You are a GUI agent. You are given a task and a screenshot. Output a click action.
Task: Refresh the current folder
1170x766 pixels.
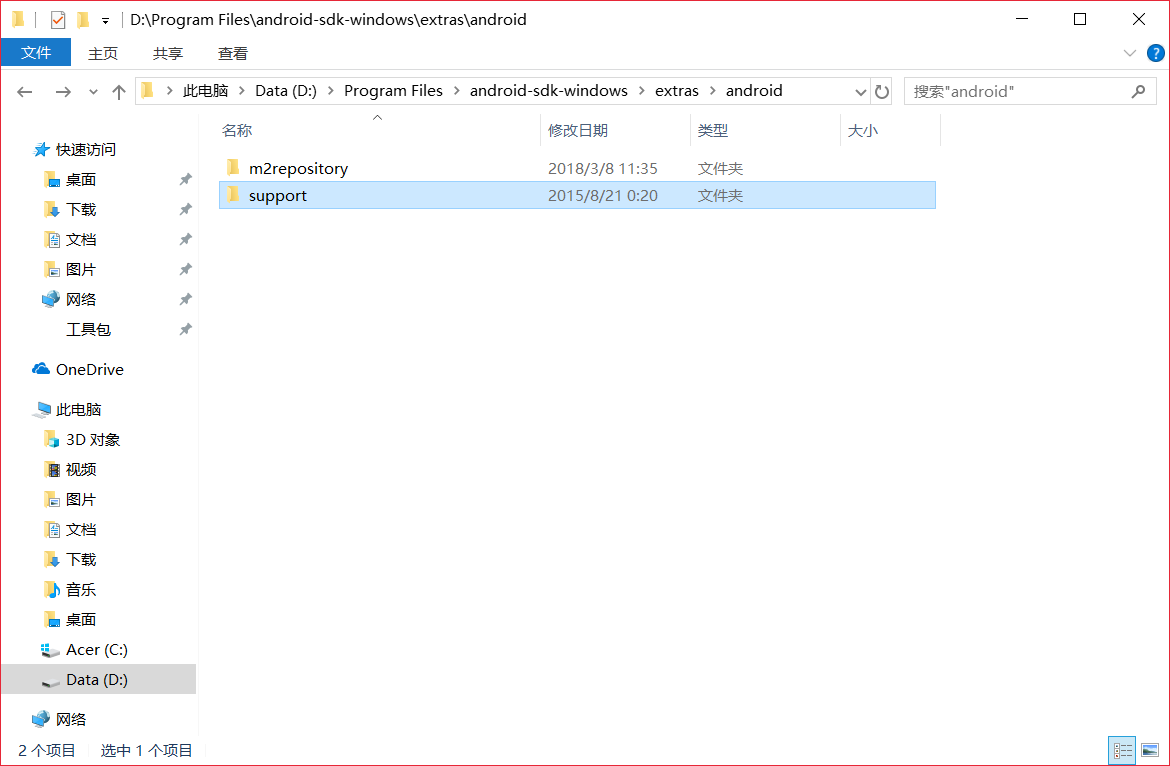(881, 92)
